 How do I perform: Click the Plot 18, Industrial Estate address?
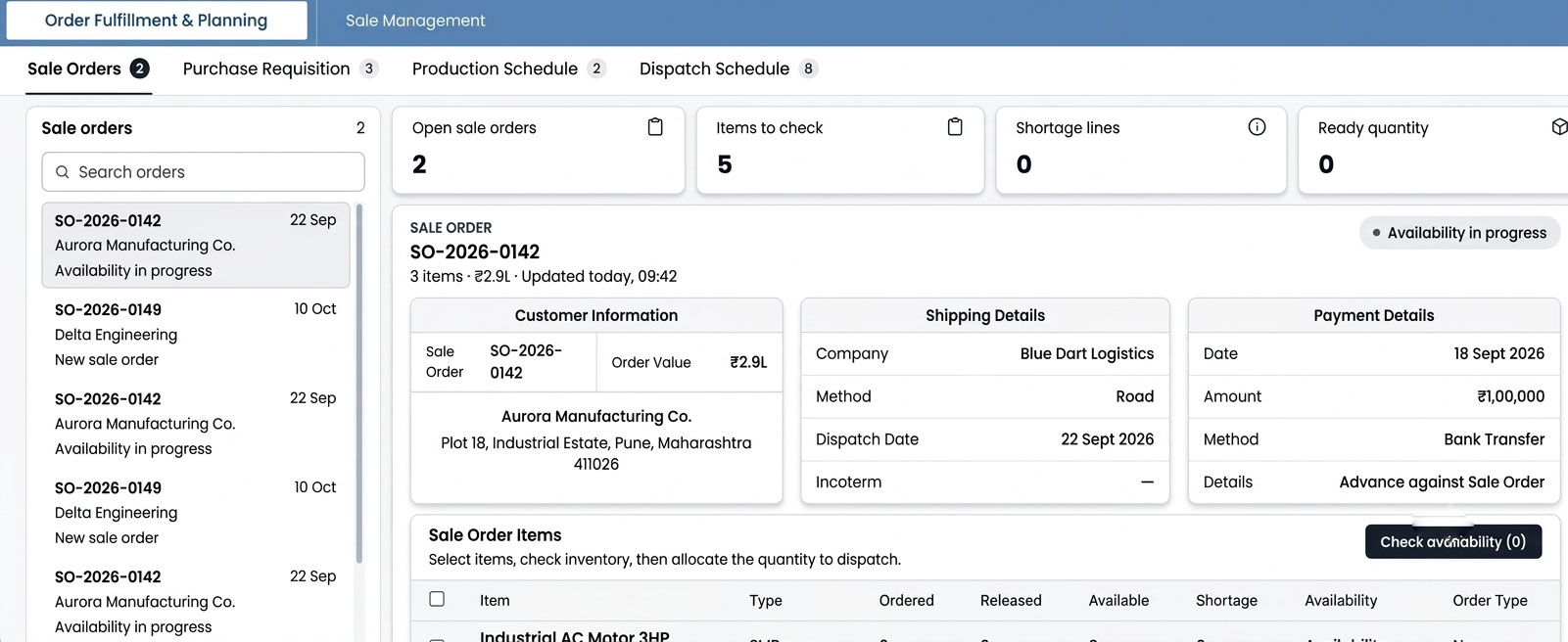point(596,453)
